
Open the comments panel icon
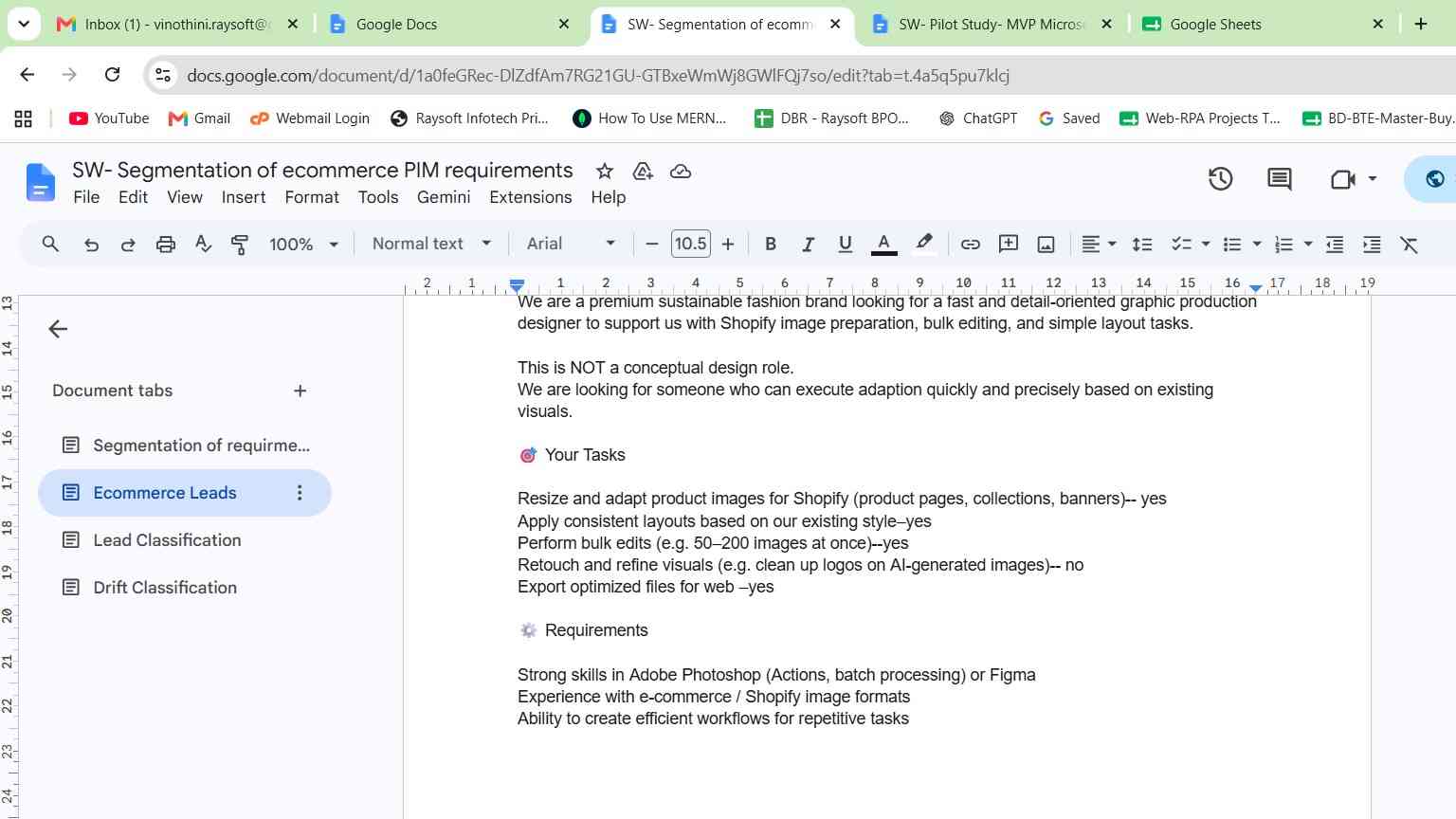coord(1279,178)
